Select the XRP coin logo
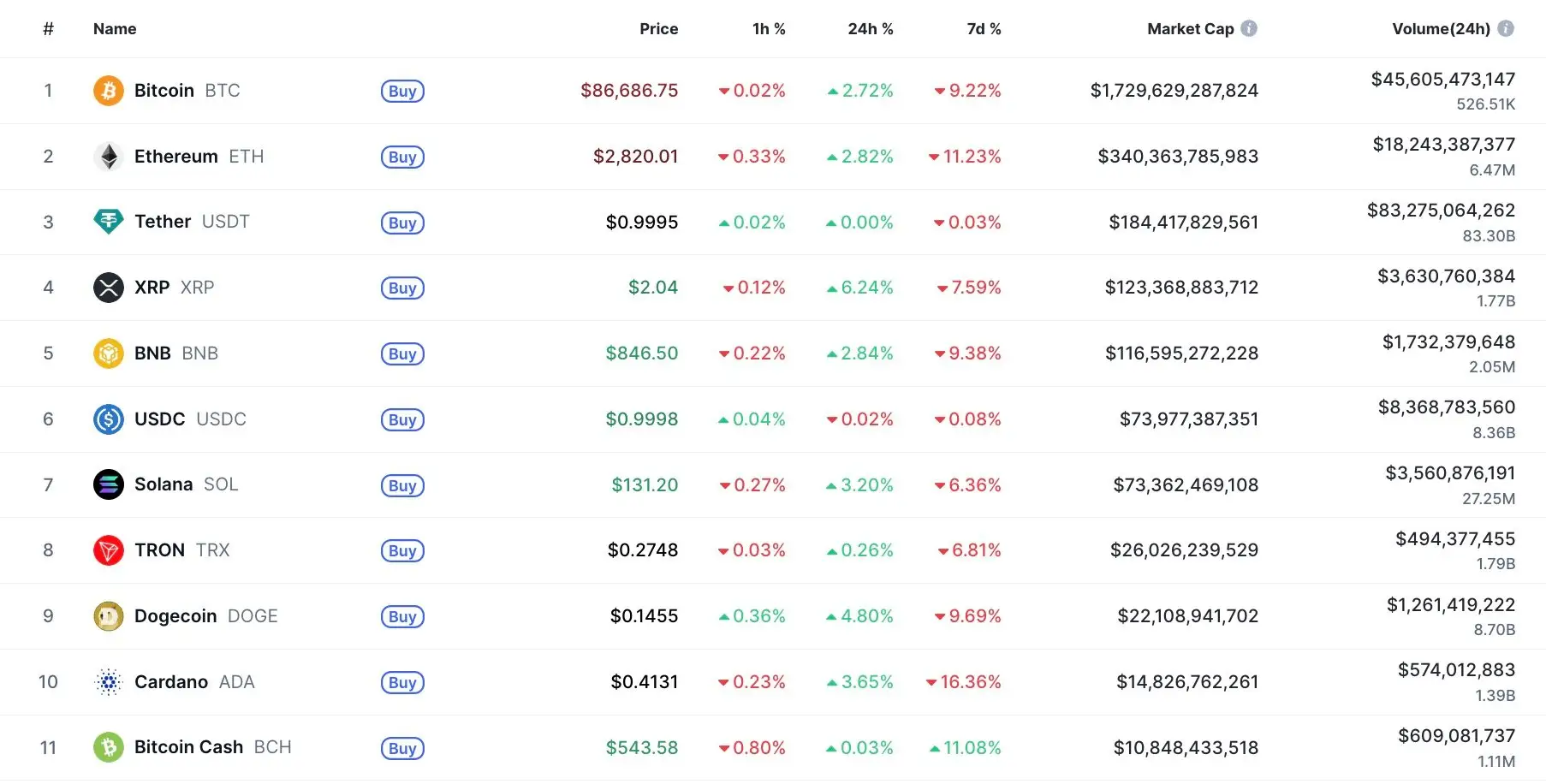1546x784 pixels. [x=108, y=288]
